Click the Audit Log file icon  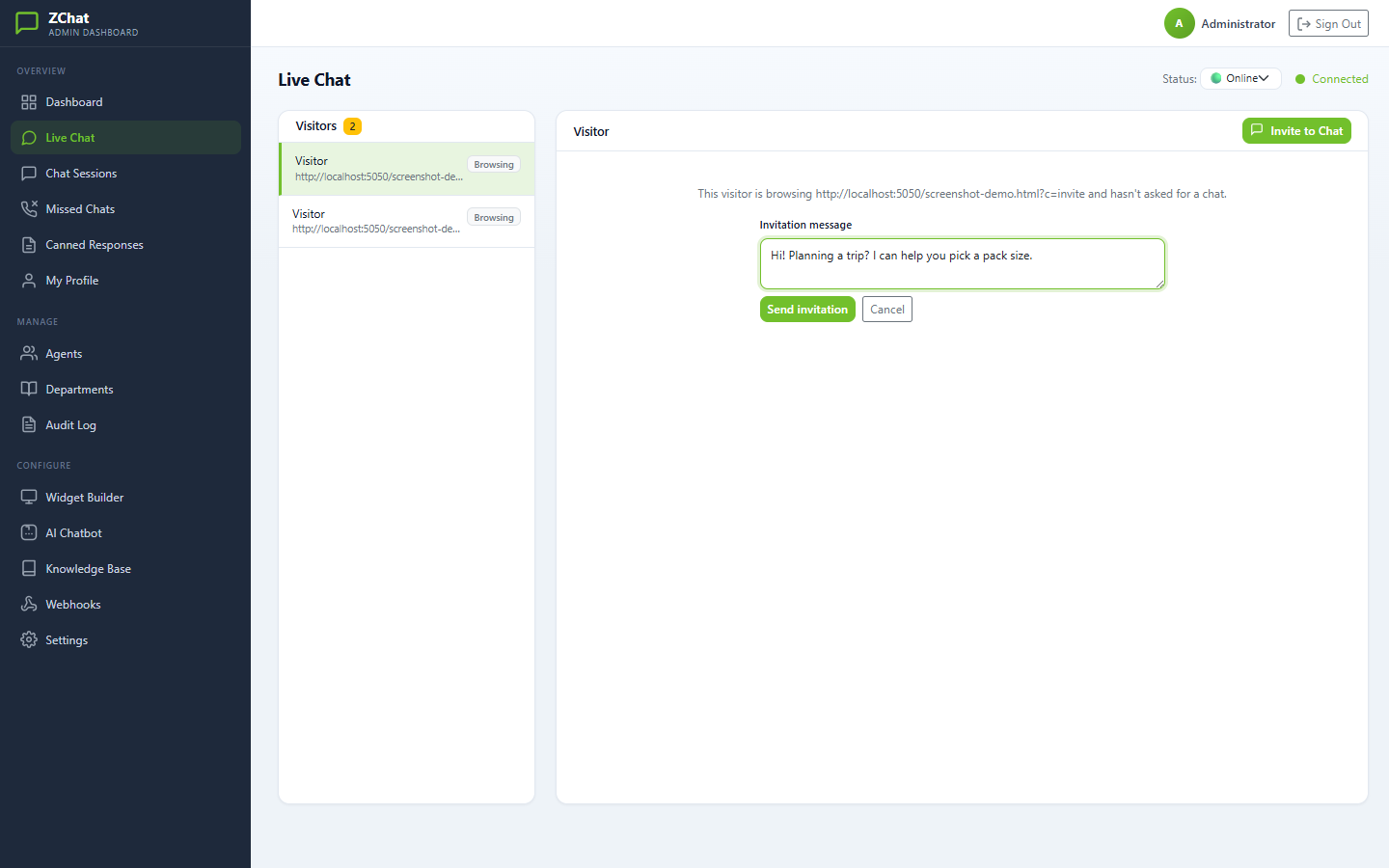point(29,425)
